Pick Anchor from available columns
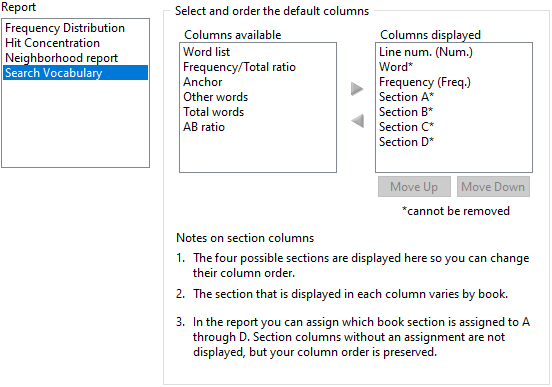Screen dimensions: 552x387 click(258, 82)
